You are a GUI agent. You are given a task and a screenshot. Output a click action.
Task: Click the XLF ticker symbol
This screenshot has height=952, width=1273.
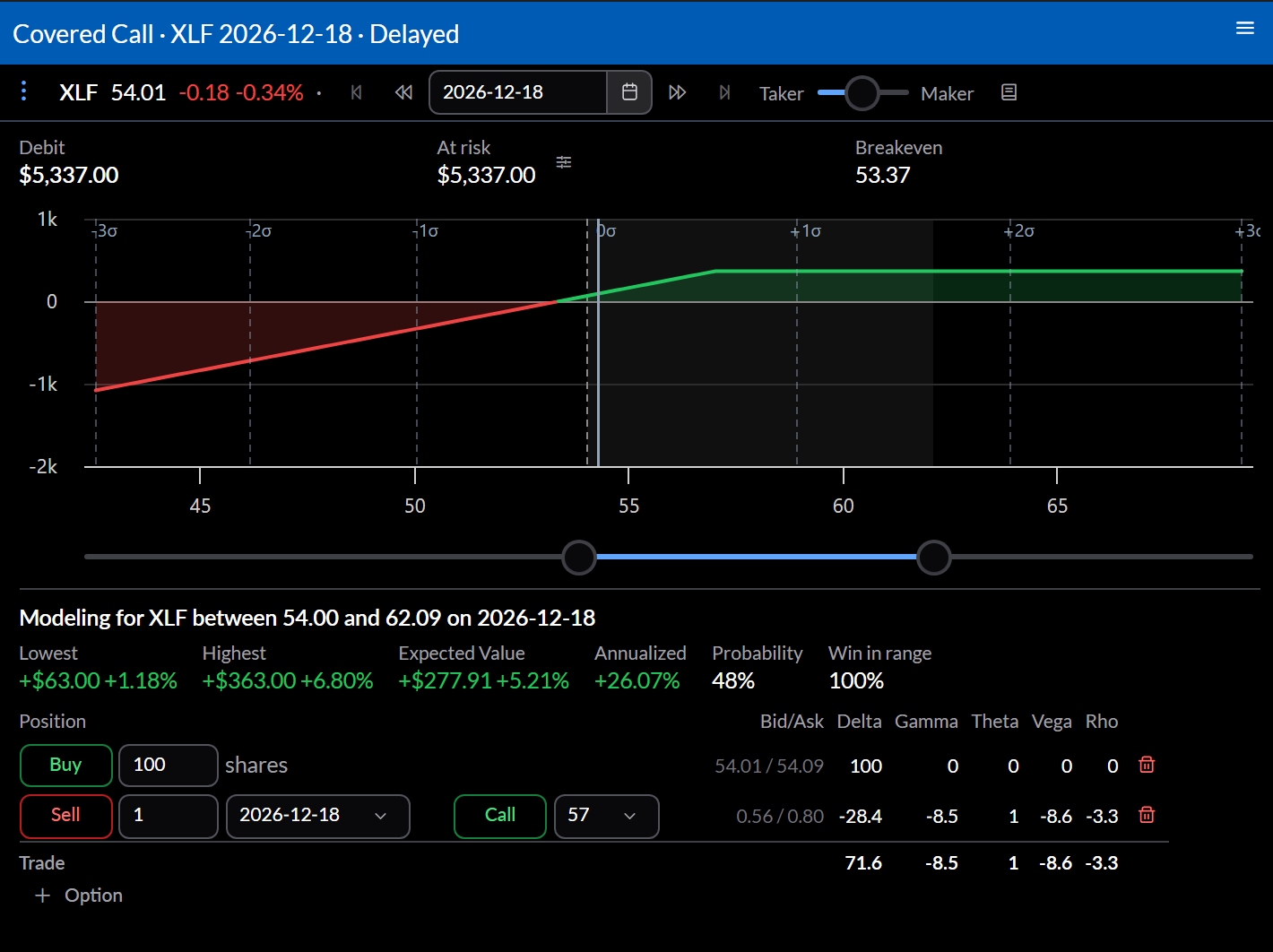pyautogui.click(x=78, y=92)
